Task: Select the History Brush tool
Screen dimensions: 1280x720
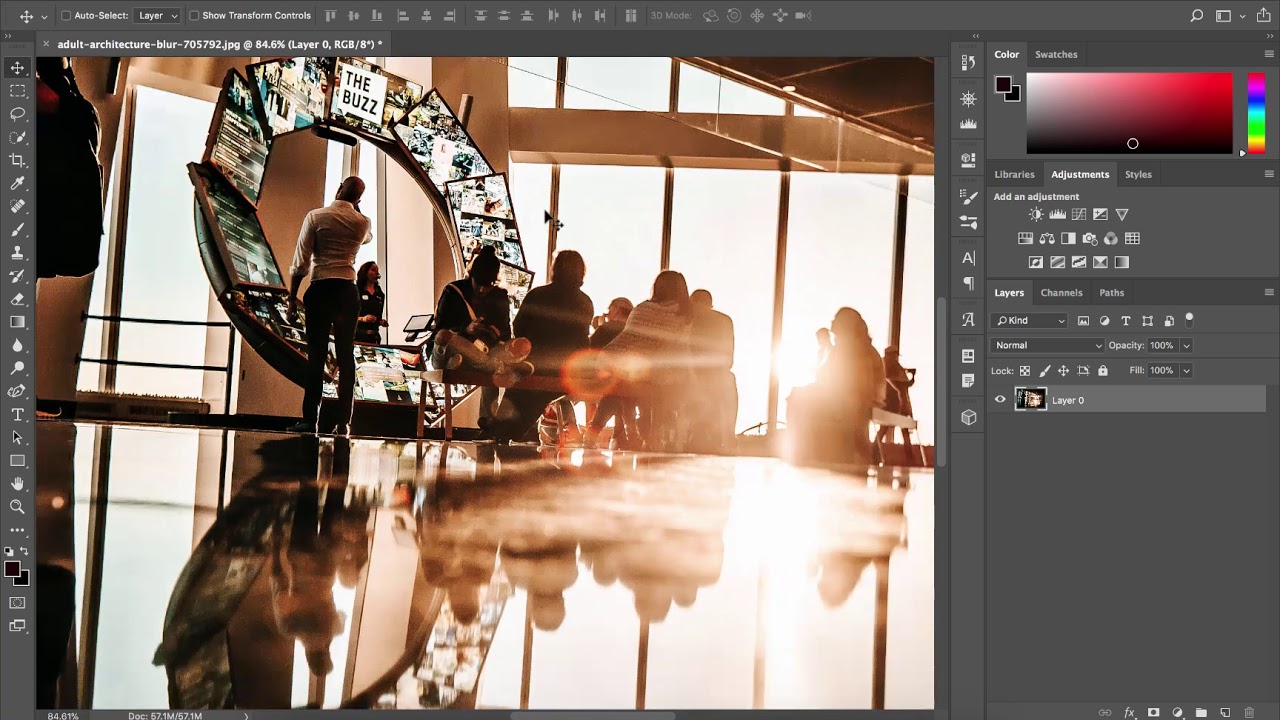Action: (17, 275)
